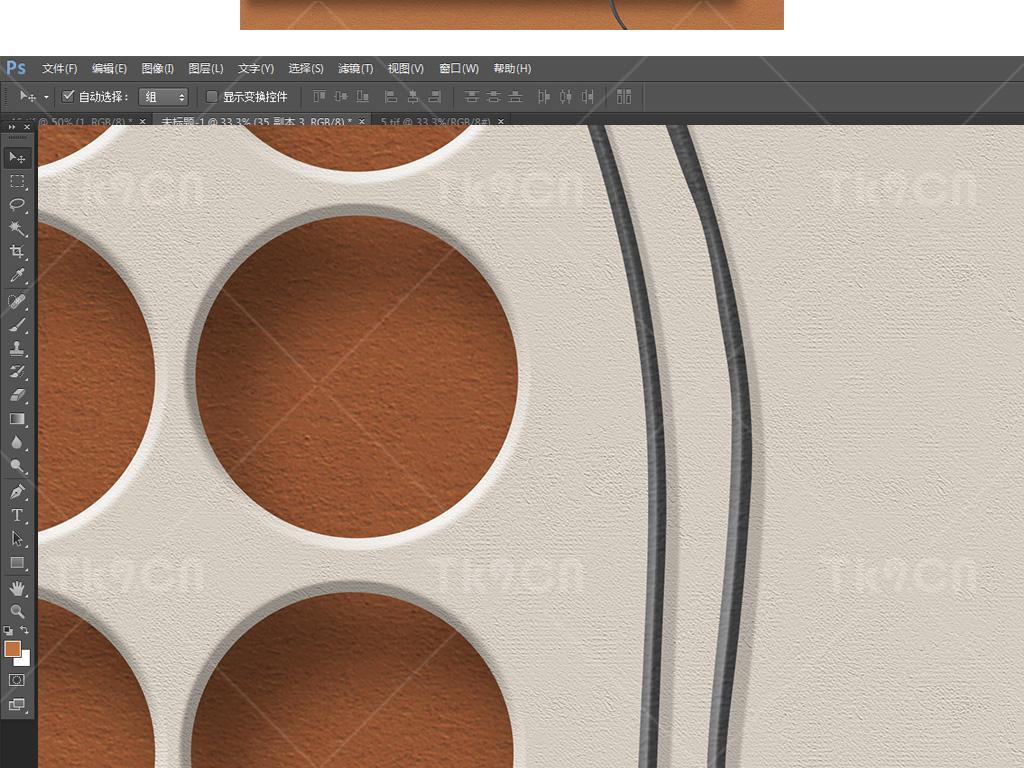Toggle Quick Mask mode
The height and width of the screenshot is (768, 1024).
tap(17, 680)
